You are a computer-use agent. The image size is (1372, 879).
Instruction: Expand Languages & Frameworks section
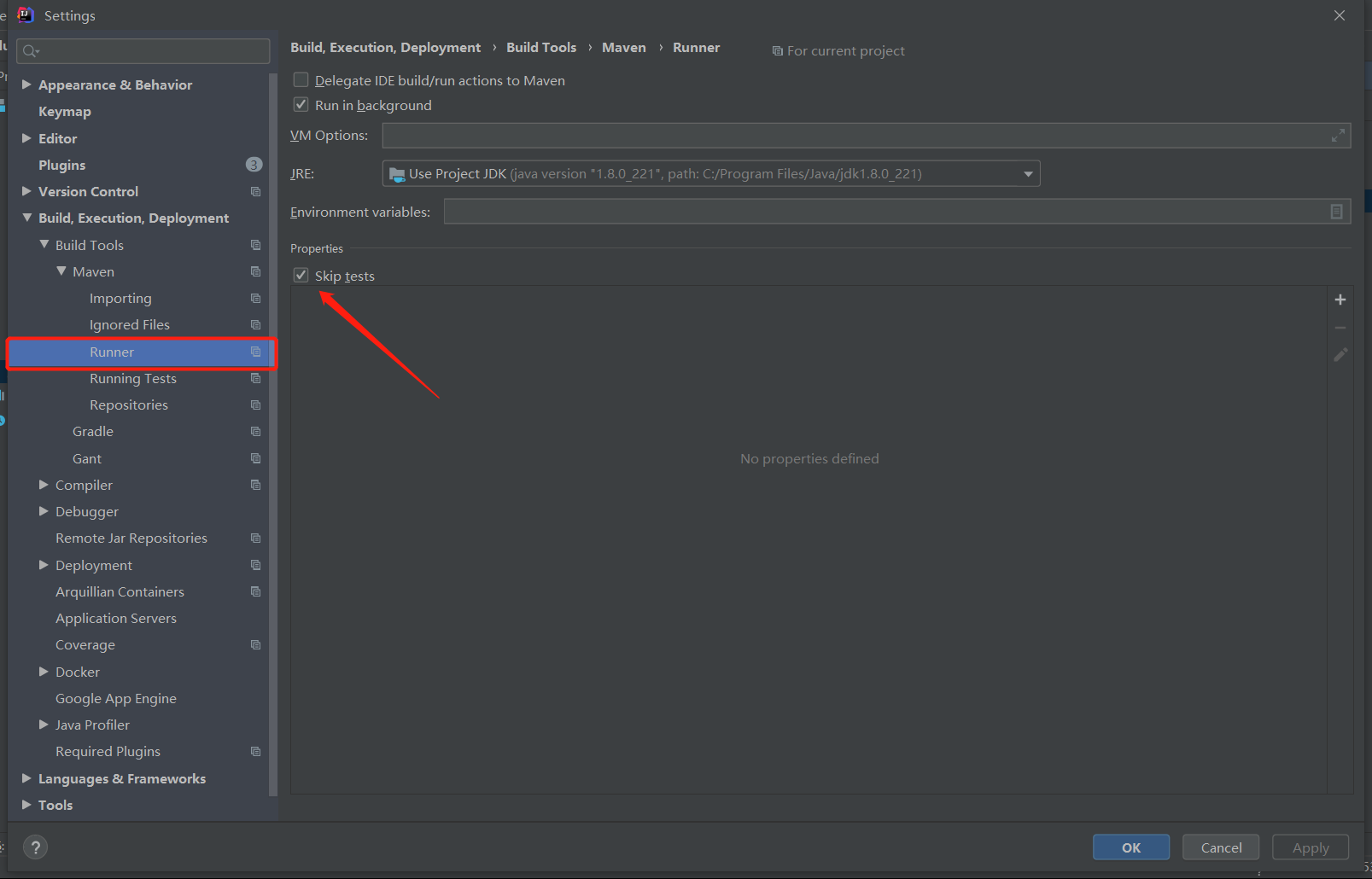(26, 778)
